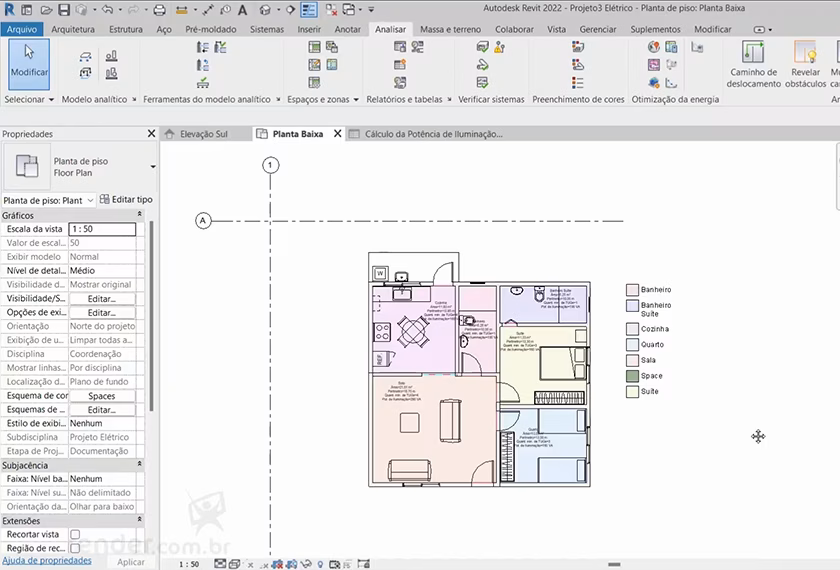Toggle the Região de recorte checkbox
Viewport: 840px width, 570px height.
[x=75, y=549]
